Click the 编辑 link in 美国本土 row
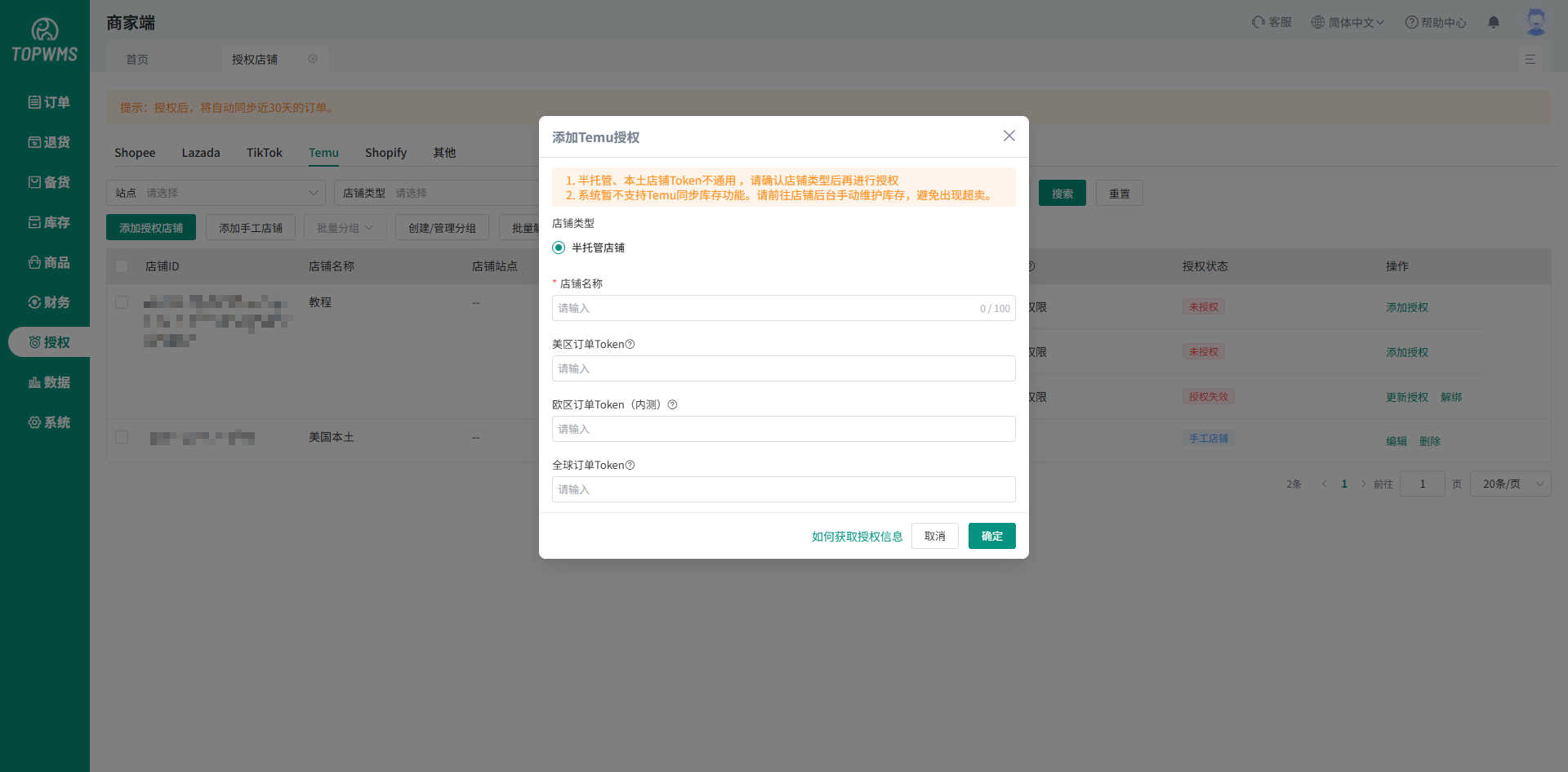The width and height of the screenshot is (1568, 772). [x=1396, y=441]
